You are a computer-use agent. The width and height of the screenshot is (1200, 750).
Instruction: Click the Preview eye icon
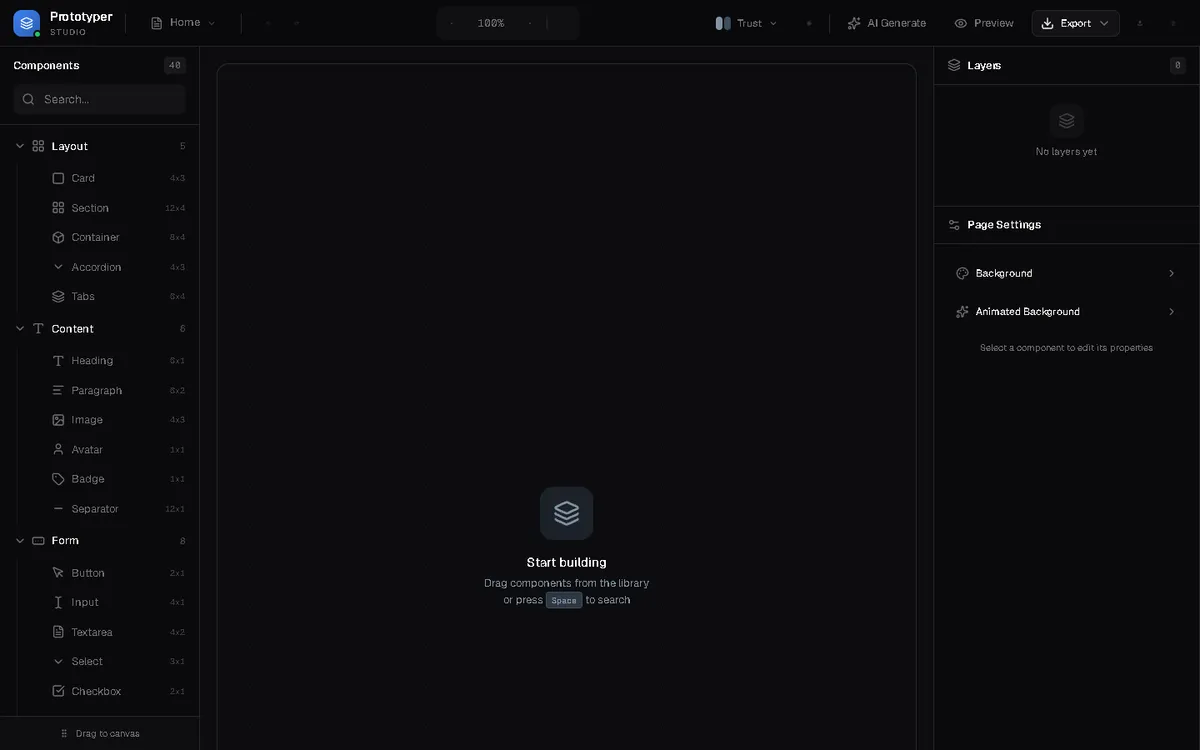click(961, 23)
